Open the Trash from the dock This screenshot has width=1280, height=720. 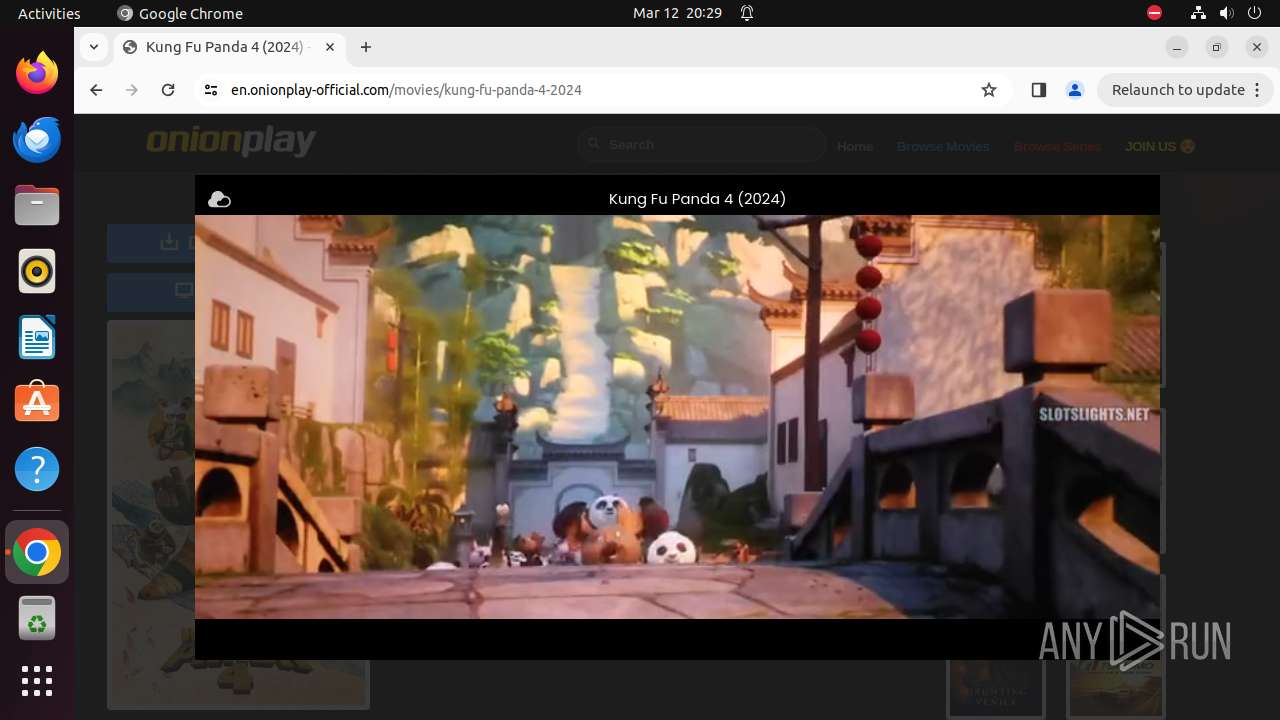[37, 618]
